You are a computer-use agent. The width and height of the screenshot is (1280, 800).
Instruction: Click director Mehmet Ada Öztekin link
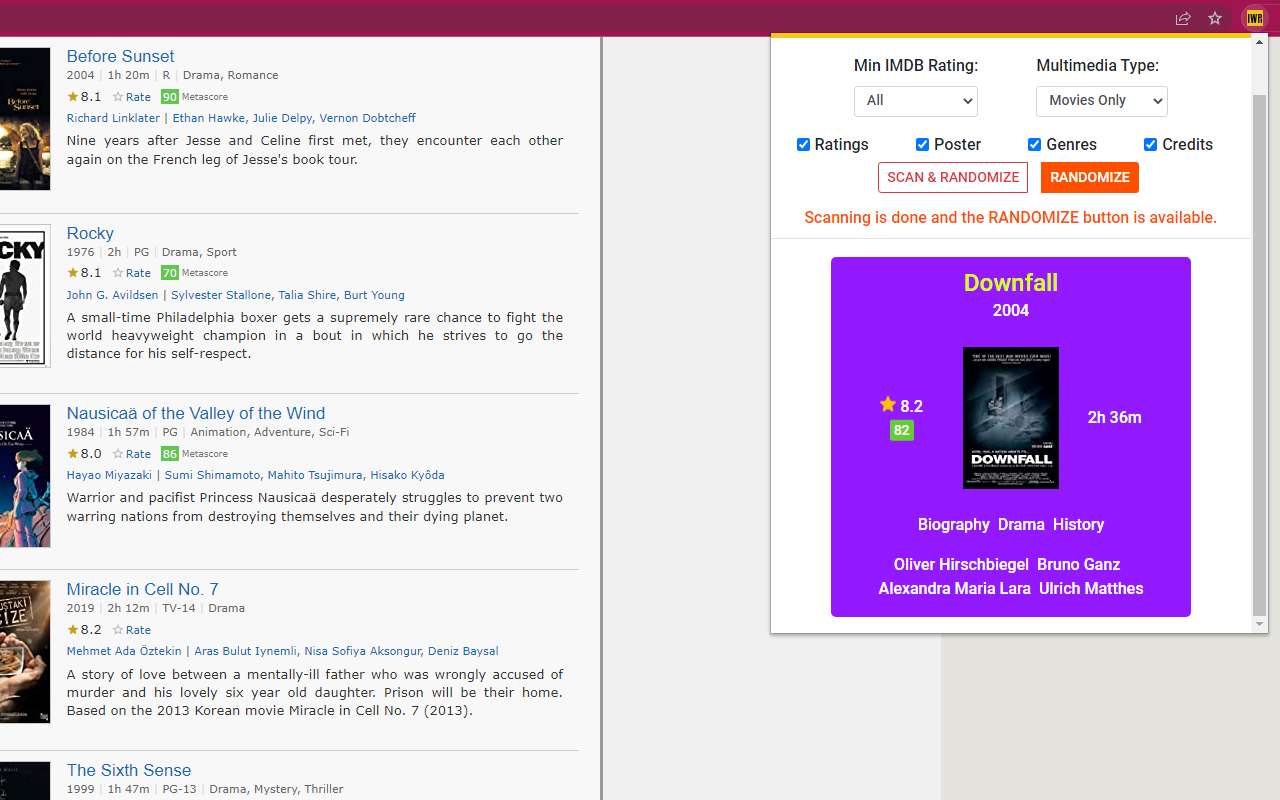[124, 651]
